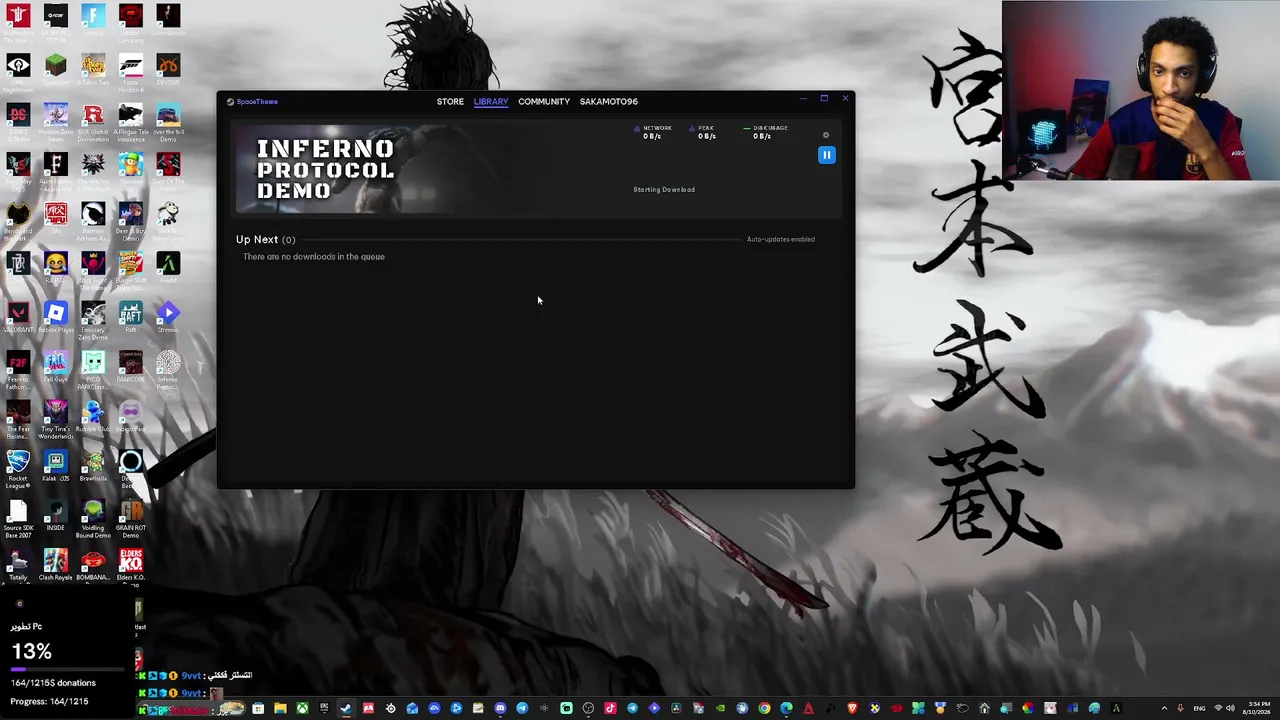The width and height of the screenshot is (1280, 720).
Task: Show hidden system tray icons
Action: click(x=1164, y=709)
